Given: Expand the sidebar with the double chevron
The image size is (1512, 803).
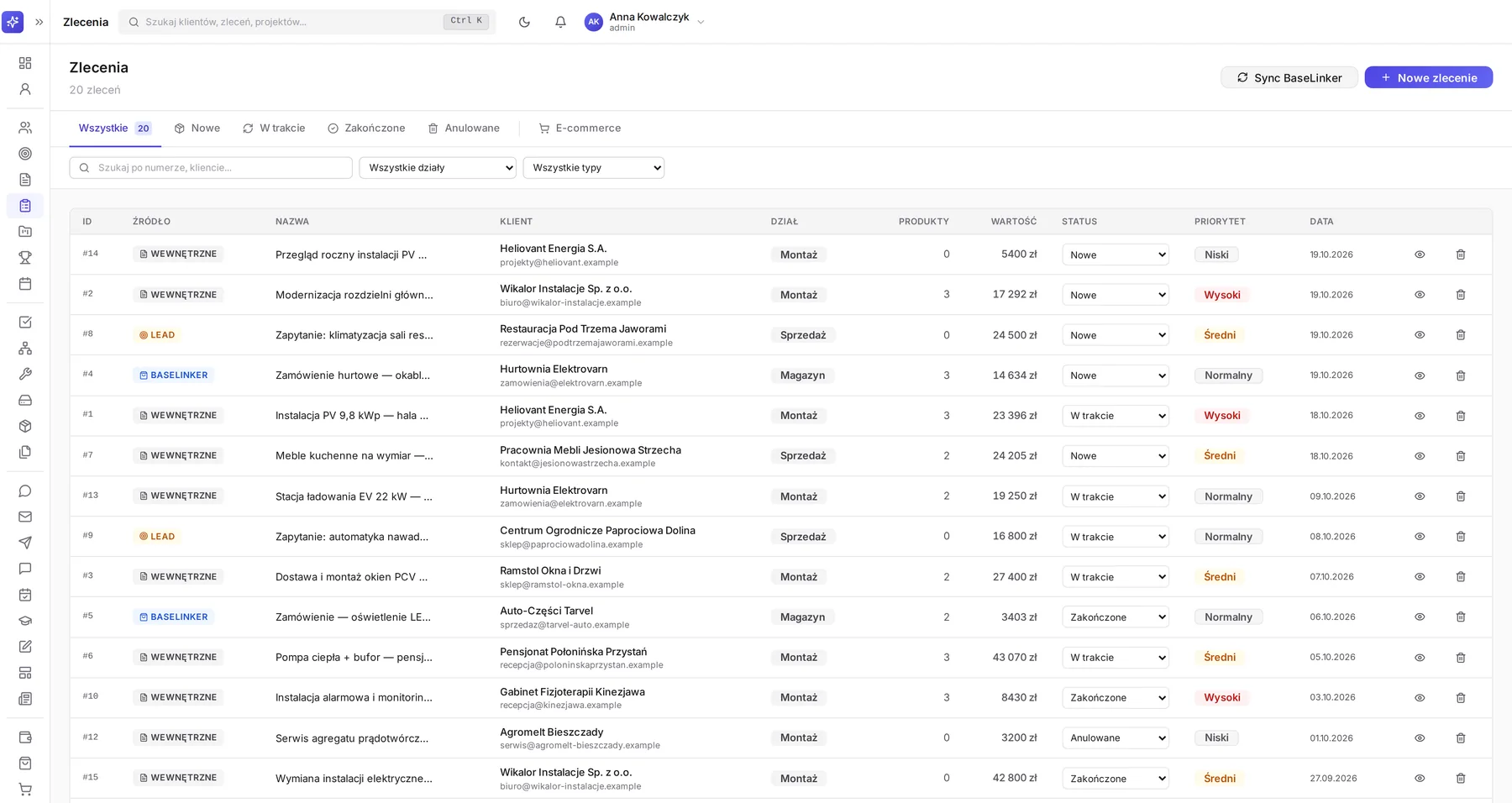Looking at the screenshot, I should (x=39, y=22).
